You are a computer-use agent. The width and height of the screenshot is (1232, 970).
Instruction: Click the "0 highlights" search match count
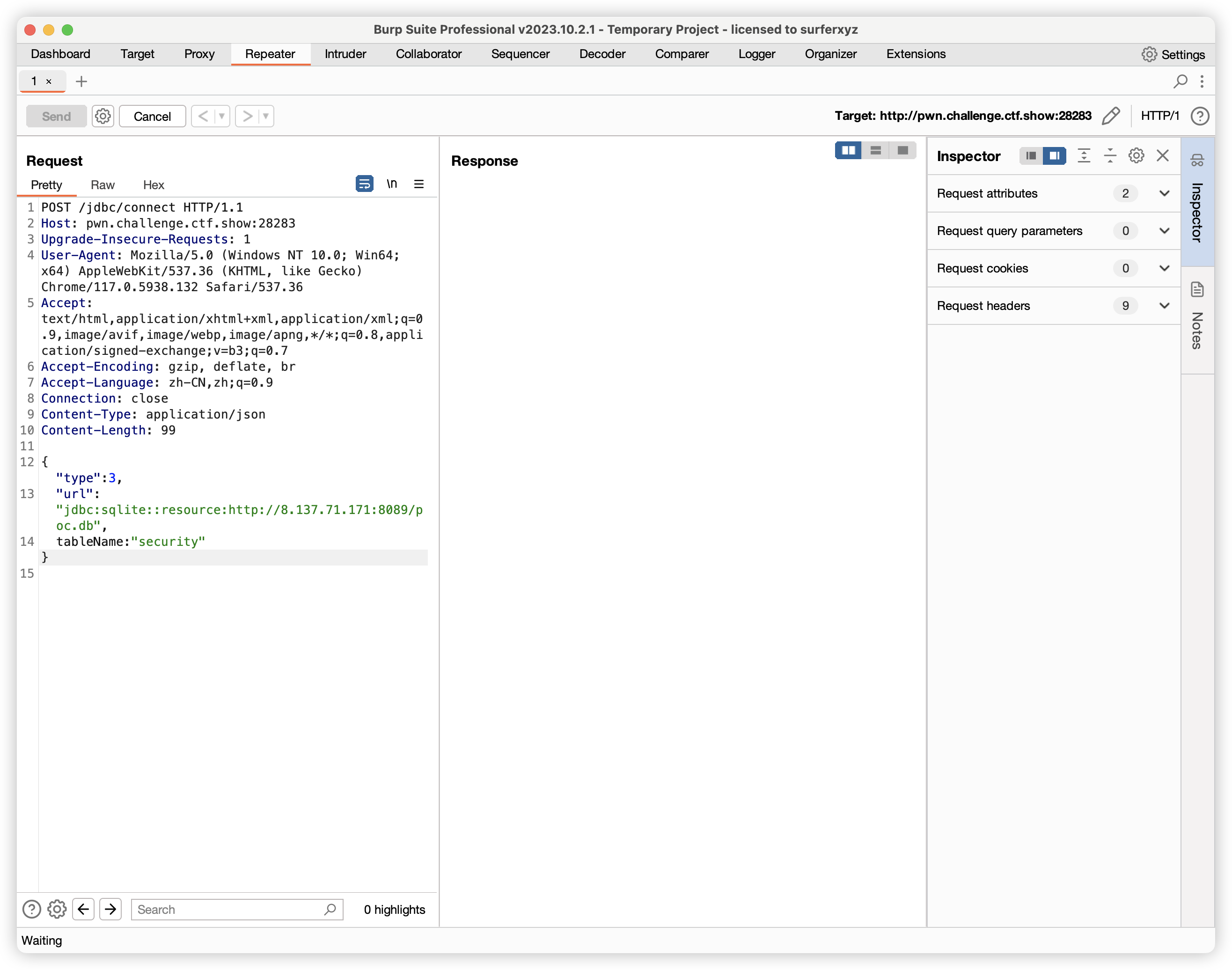pos(395,909)
